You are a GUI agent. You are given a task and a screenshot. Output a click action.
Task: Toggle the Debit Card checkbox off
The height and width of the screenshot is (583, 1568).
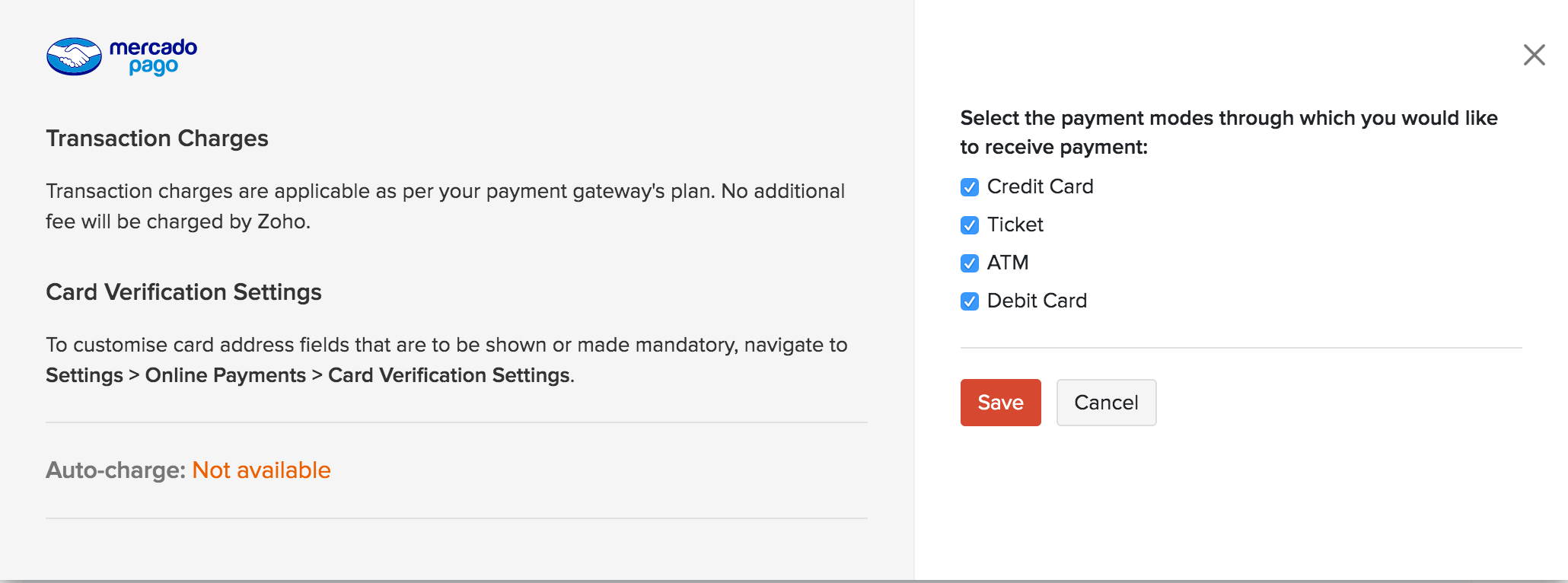[968, 301]
